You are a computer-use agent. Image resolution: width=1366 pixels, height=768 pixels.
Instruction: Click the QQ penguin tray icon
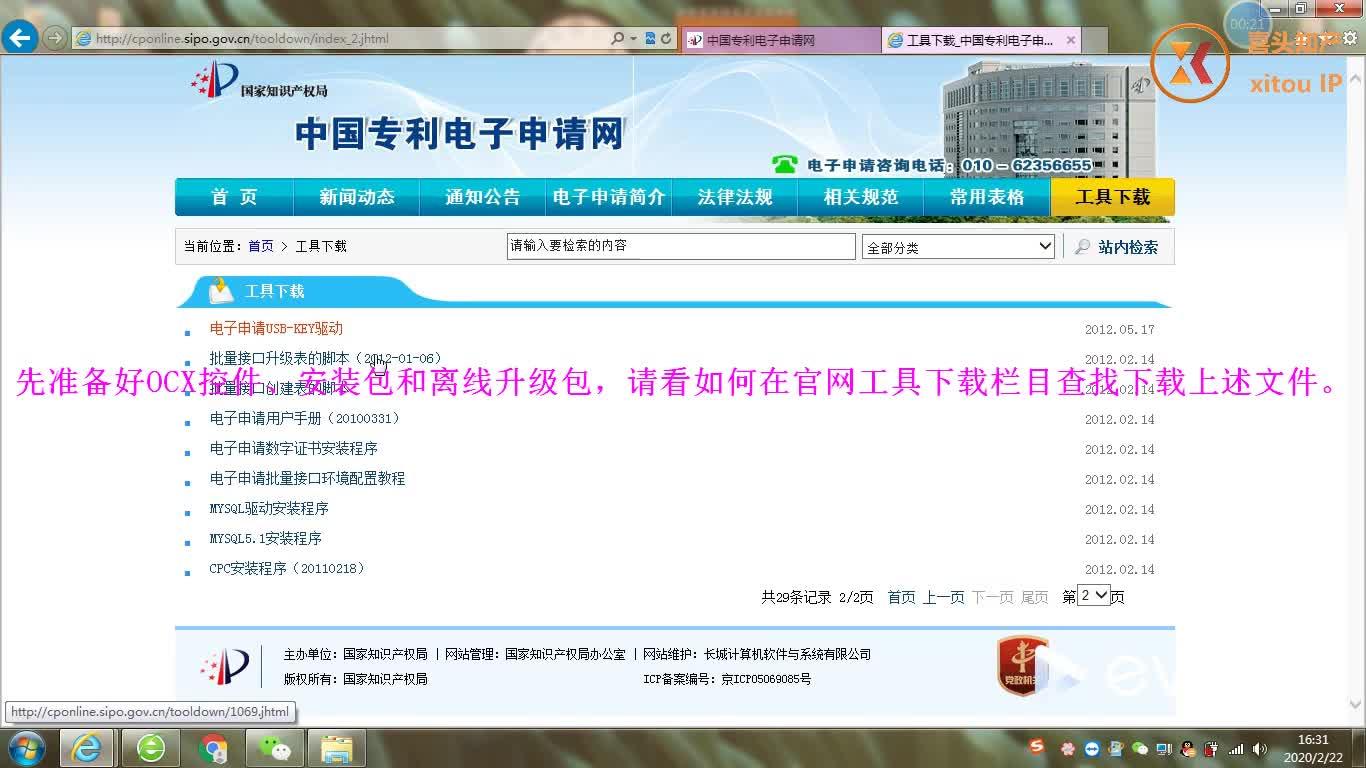(1187, 749)
